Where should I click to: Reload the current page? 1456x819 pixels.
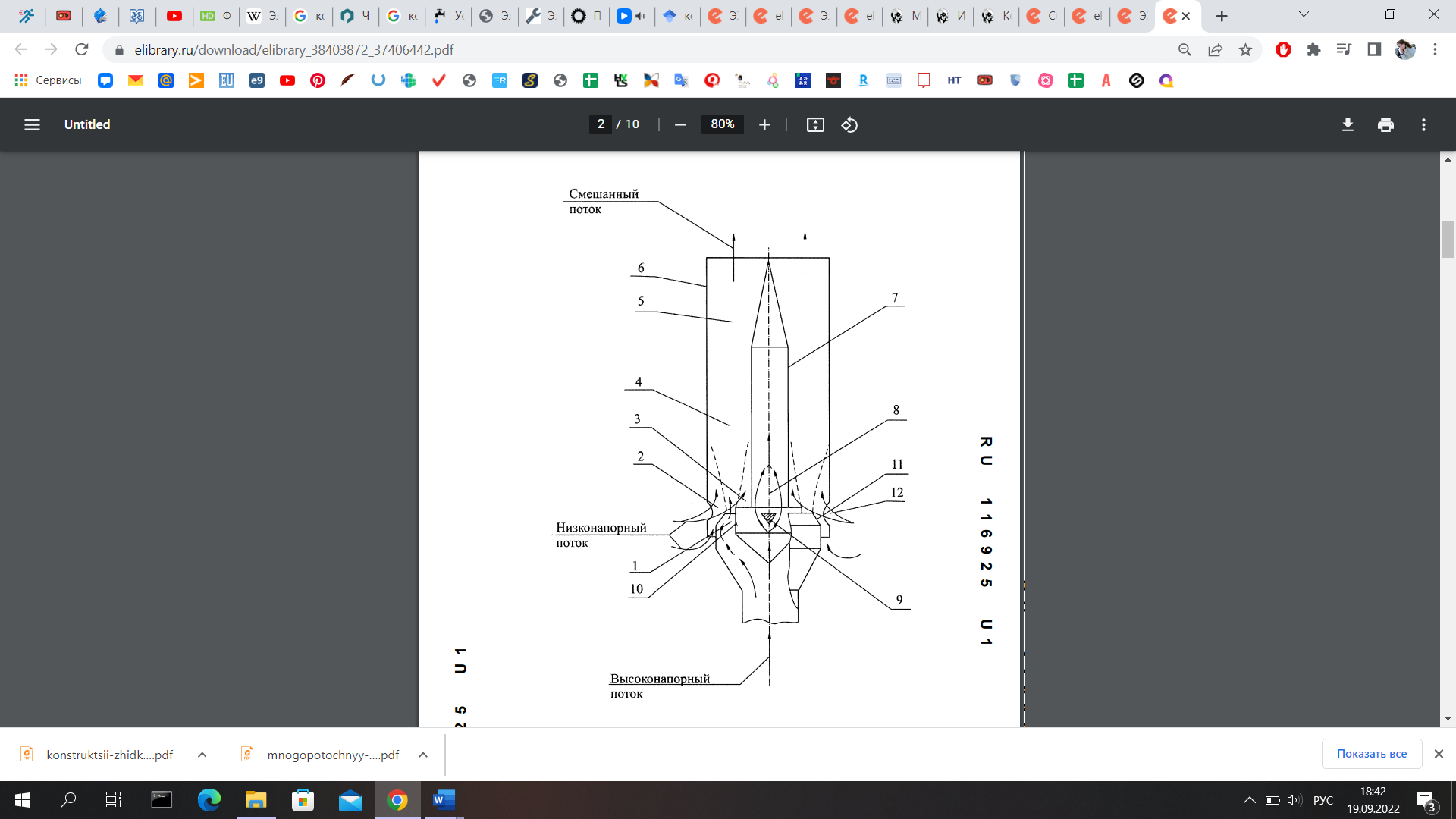pos(82,49)
